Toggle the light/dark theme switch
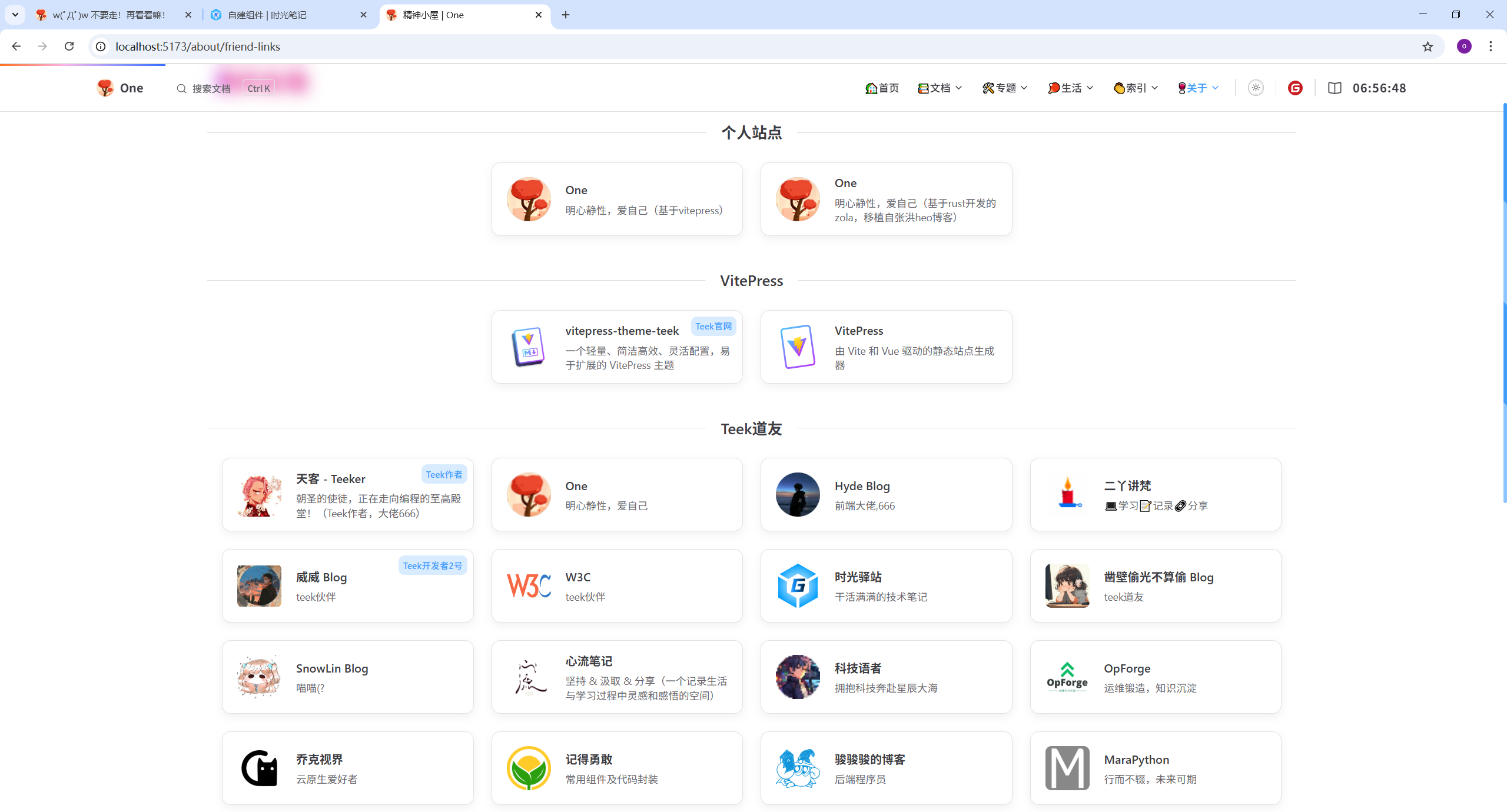This screenshot has height=812, width=1507. 1256,88
